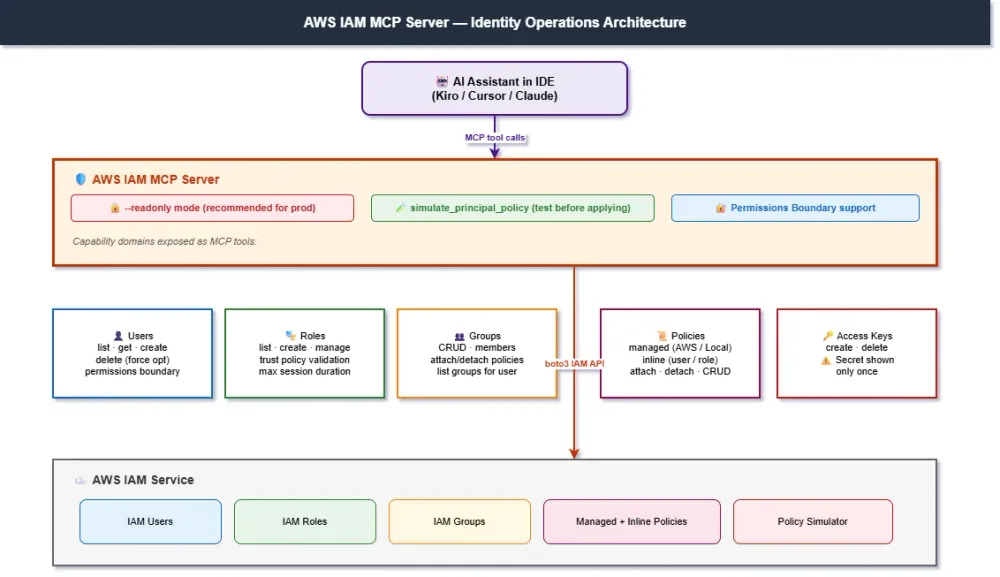This screenshot has height=577, width=1000.
Task: Click the attach/detach policies line
Action: 477,360
